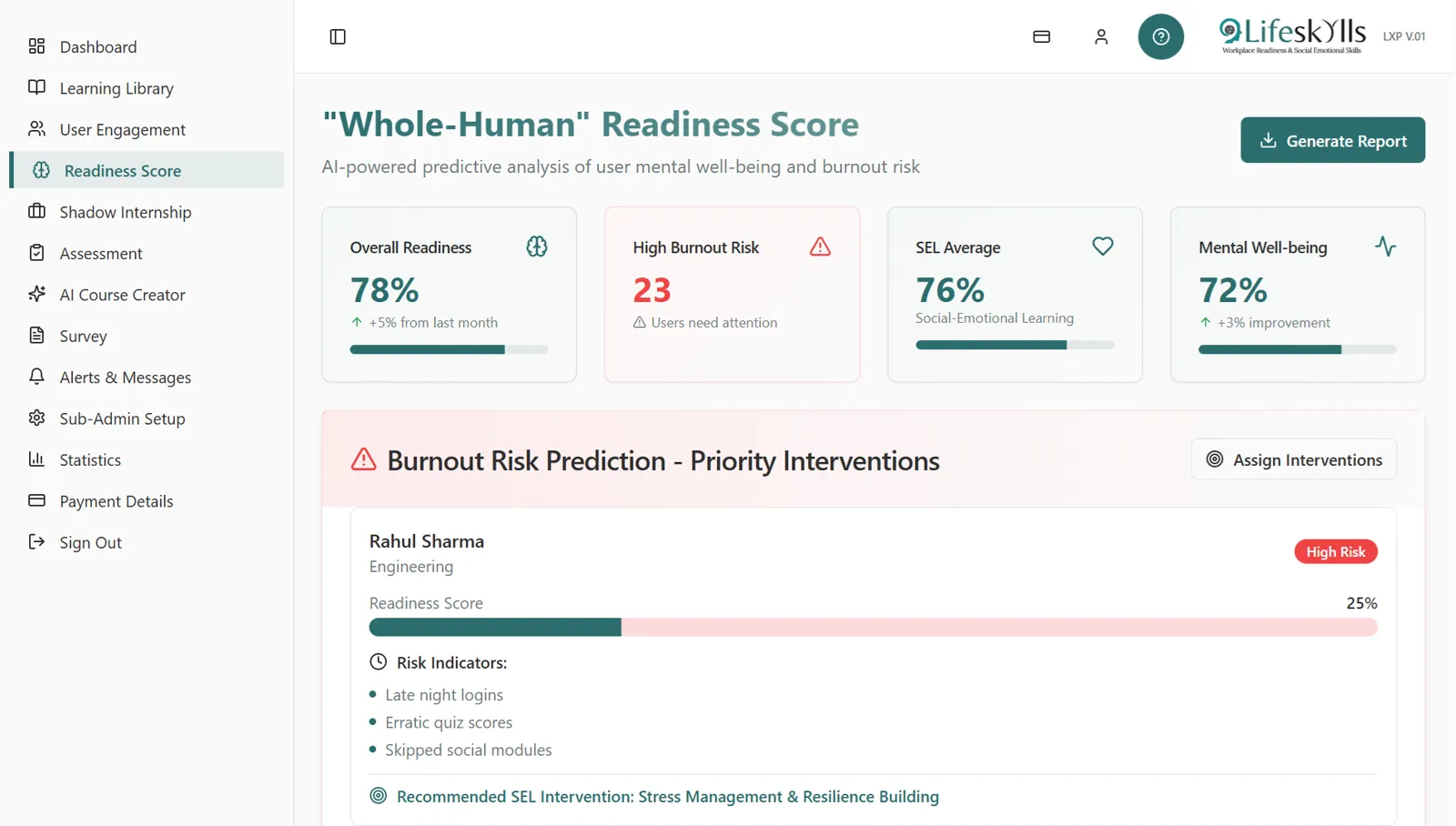The width and height of the screenshot is (1456, 826).
Task: Click '+3% improvement' text
Action: point(1273,323)
